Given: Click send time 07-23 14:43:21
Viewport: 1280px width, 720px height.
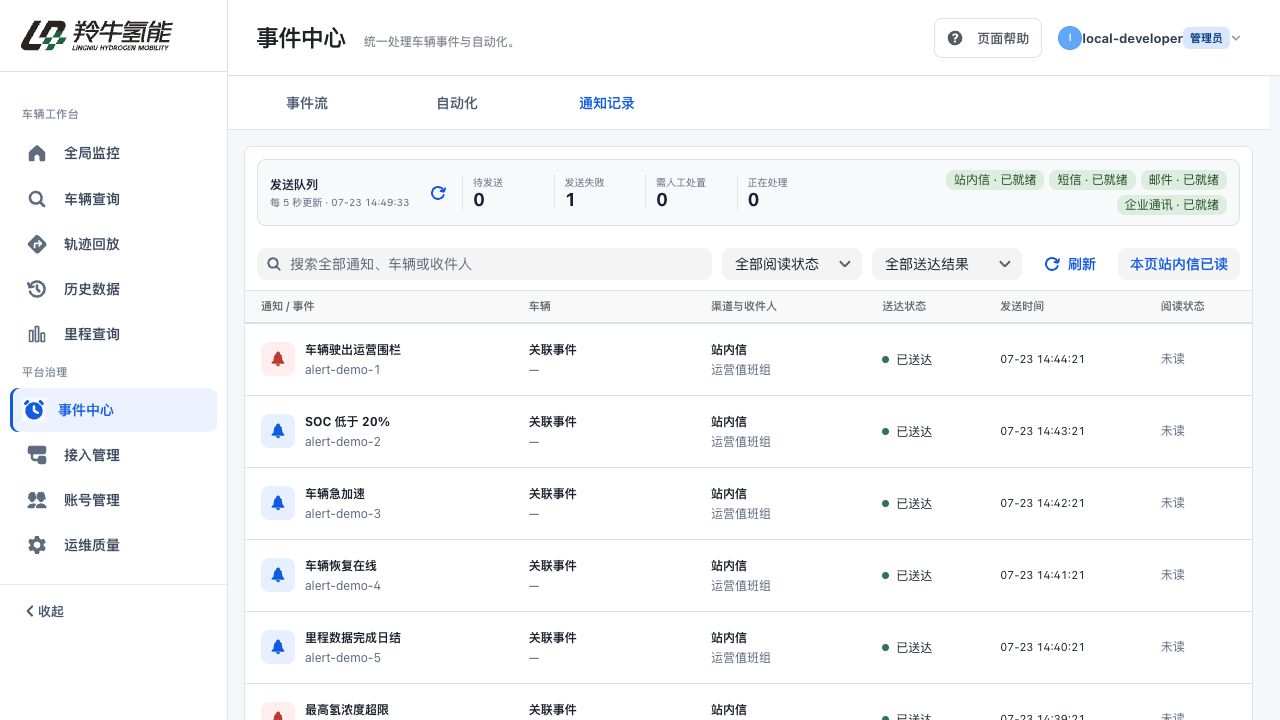Looking at the screenshot, I should click(1042, 431).
